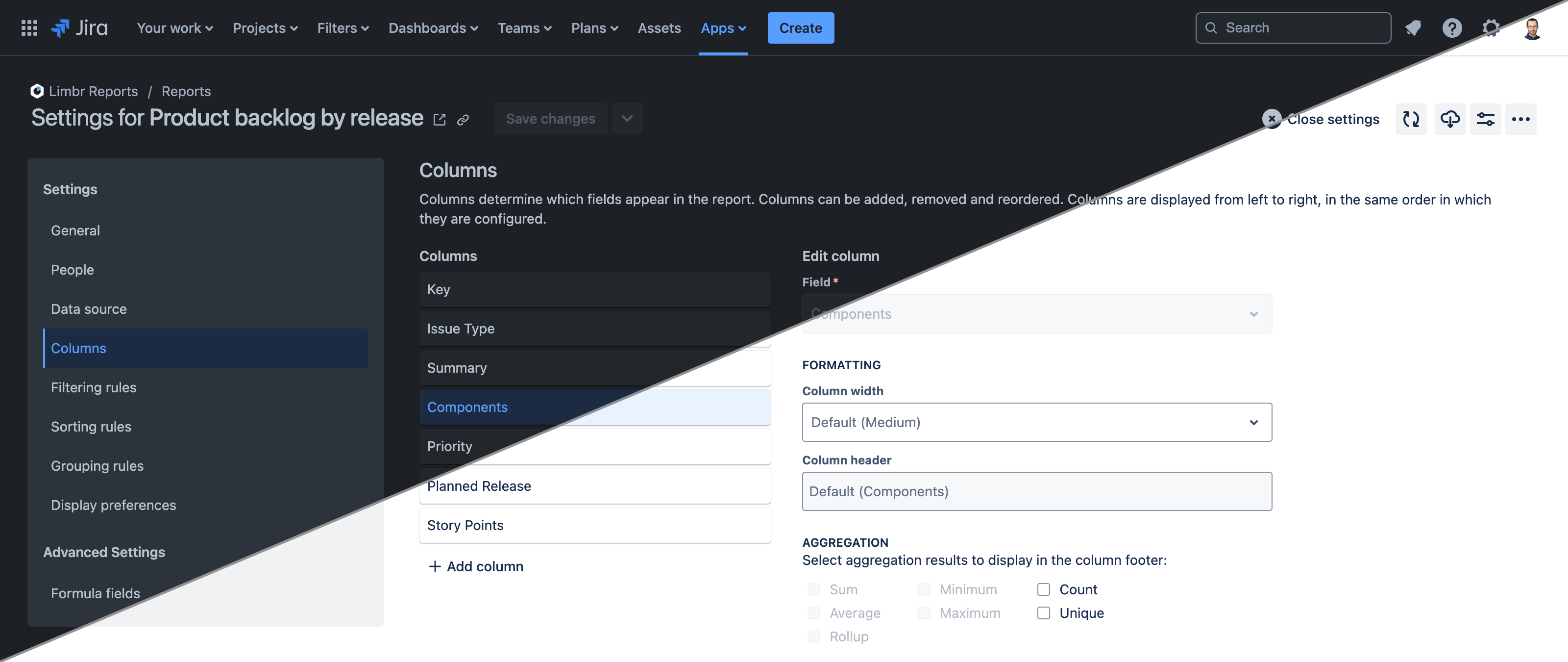Focus the Search input field
This screenshot has width=1568, height=662.
pos(1293,28)
